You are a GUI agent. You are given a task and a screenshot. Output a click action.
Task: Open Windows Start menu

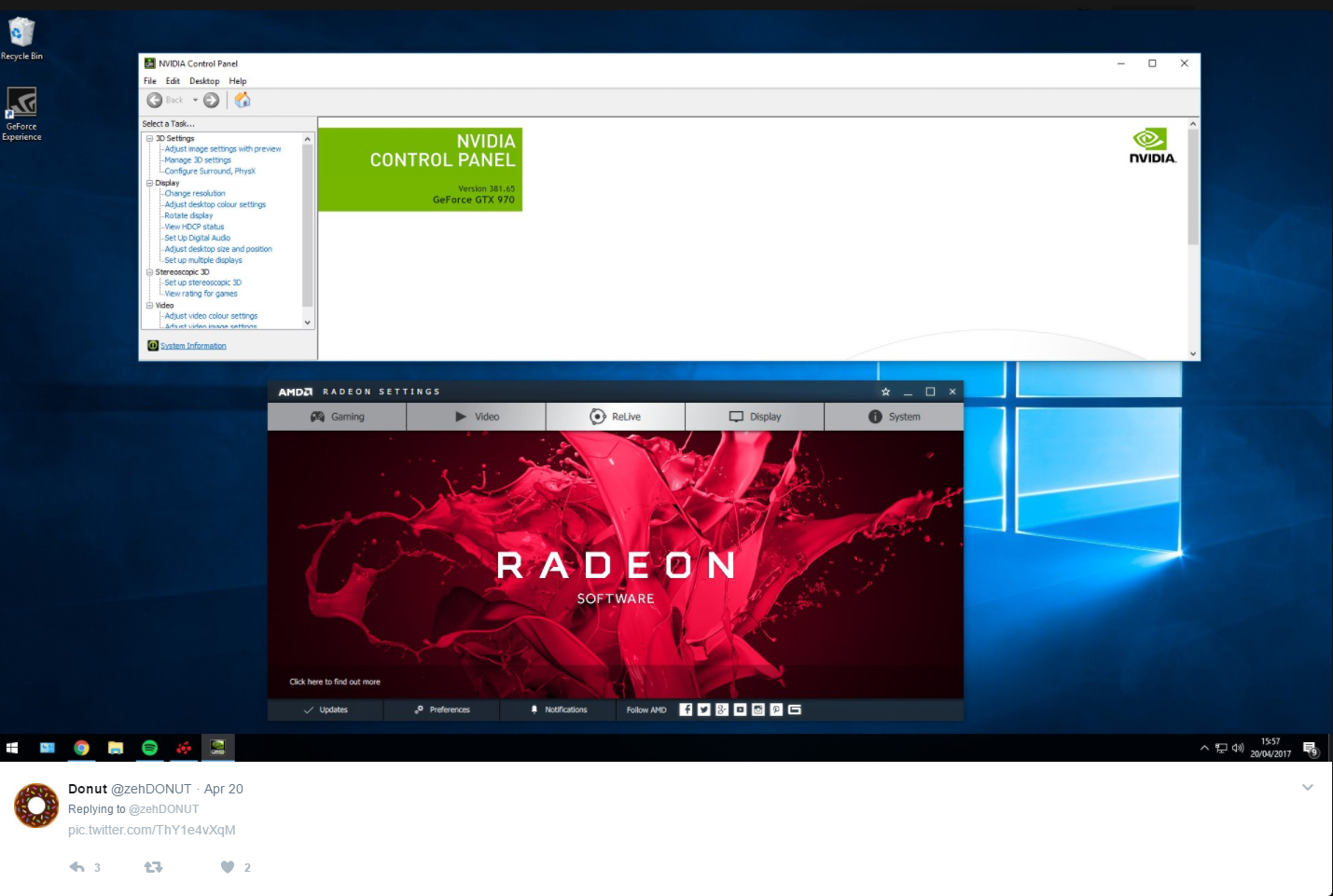coord(12,748)
